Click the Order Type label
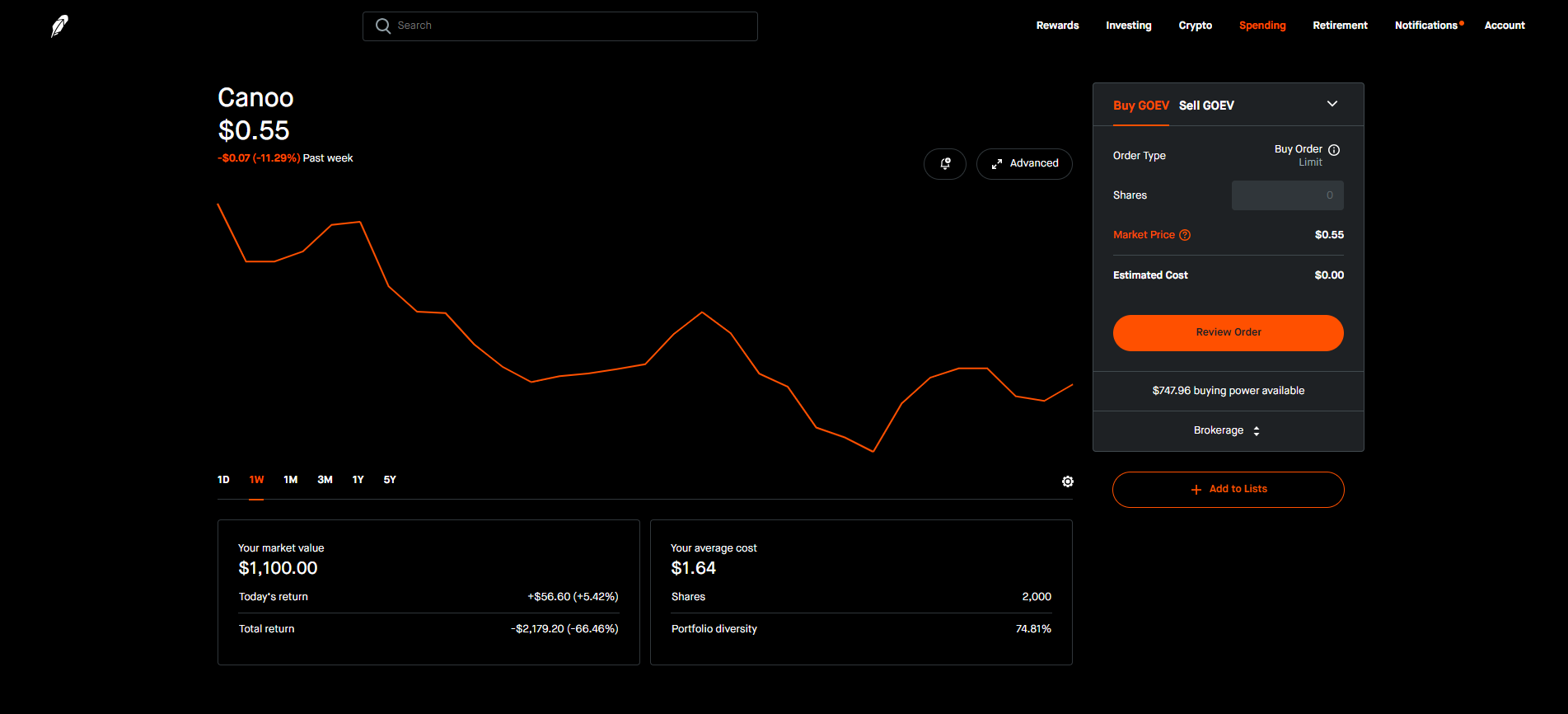The height and width of the screenshot is (714, 1568). tap(1139, 156)
